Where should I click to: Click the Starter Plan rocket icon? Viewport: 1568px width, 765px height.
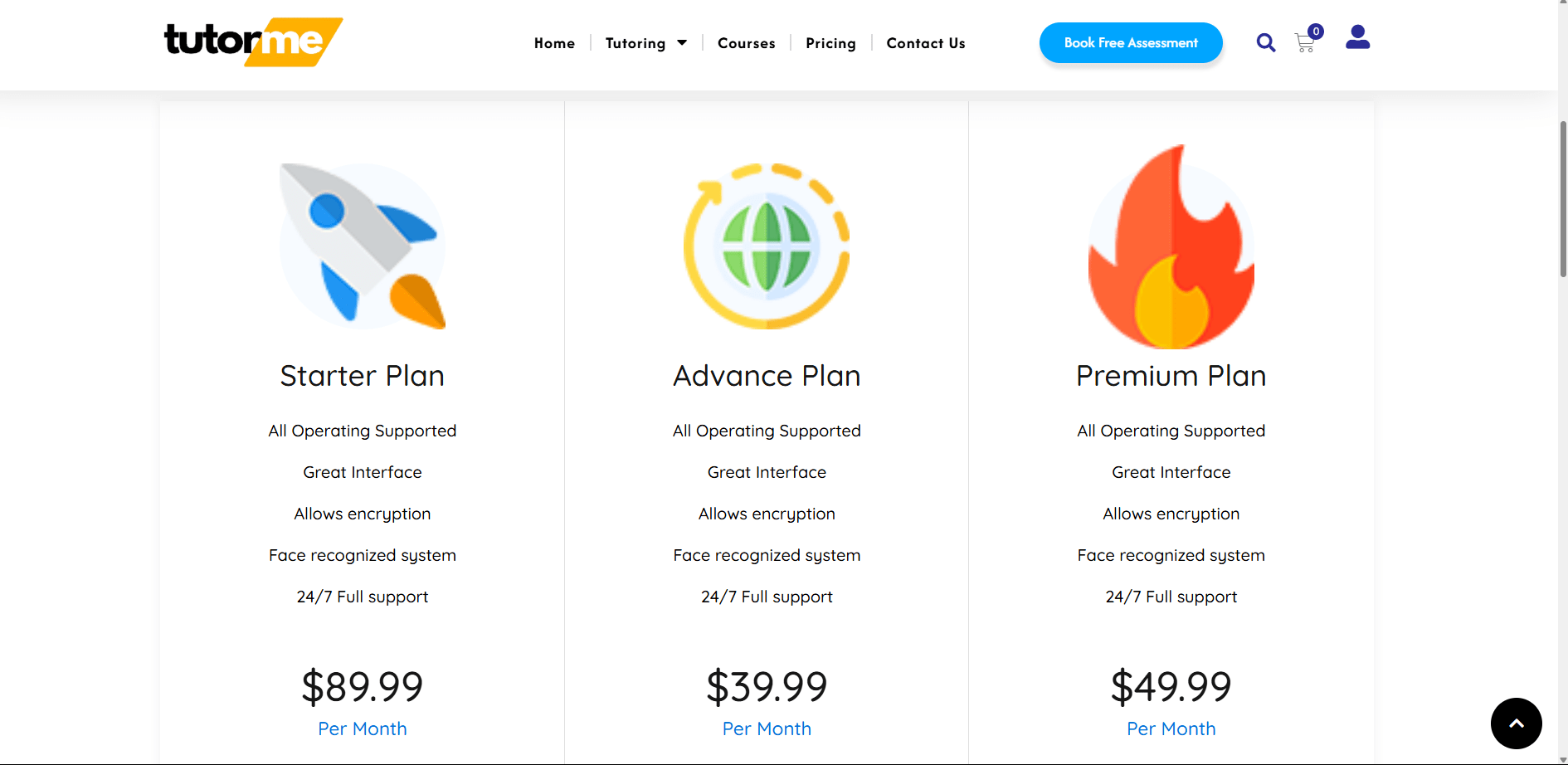363,246
